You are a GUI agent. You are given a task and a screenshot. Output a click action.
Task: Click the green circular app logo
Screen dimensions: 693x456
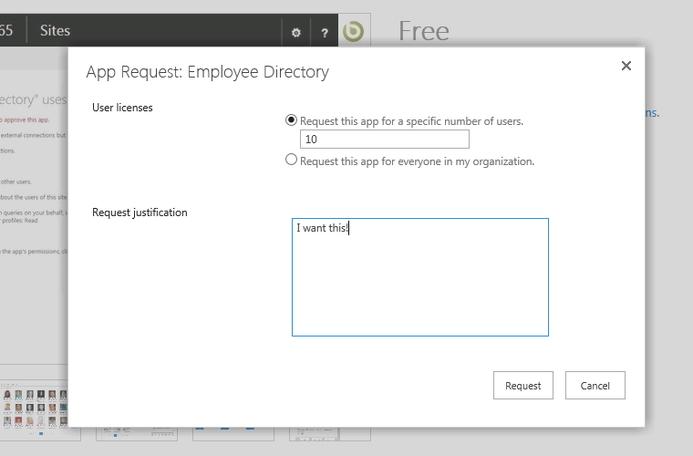pyautogui.click(x=354, y=31)
